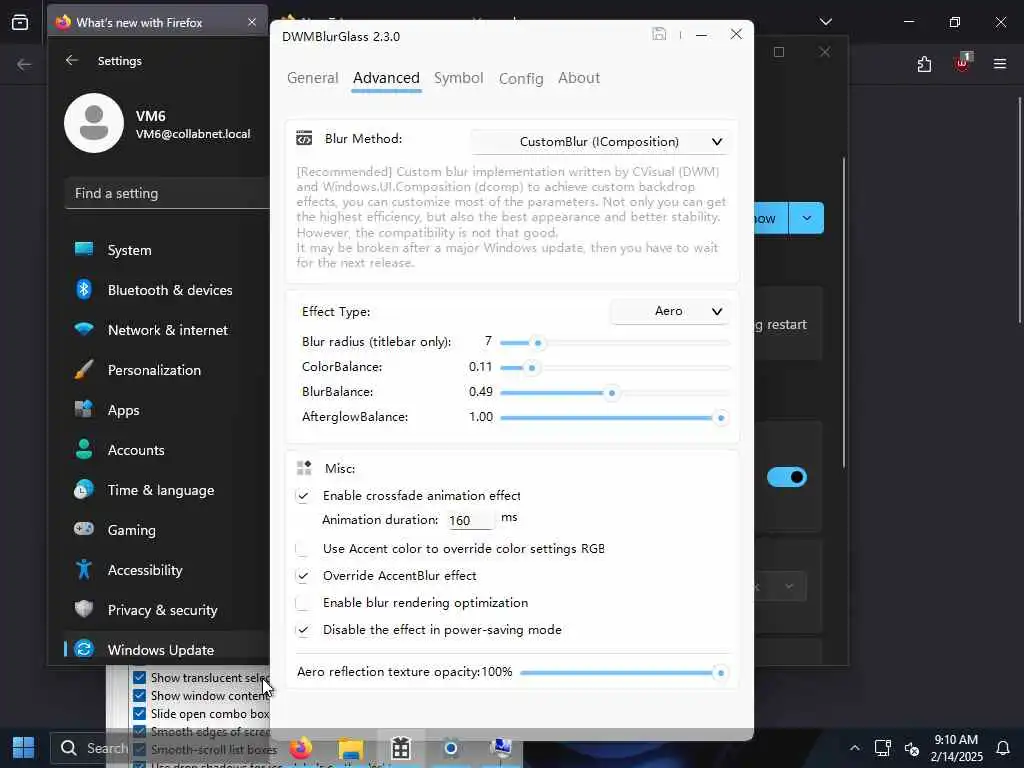Enable blur rendering optimization checkbox
Image resolution: width=1024 pixels, height=768 pixels.
[303, 603]
